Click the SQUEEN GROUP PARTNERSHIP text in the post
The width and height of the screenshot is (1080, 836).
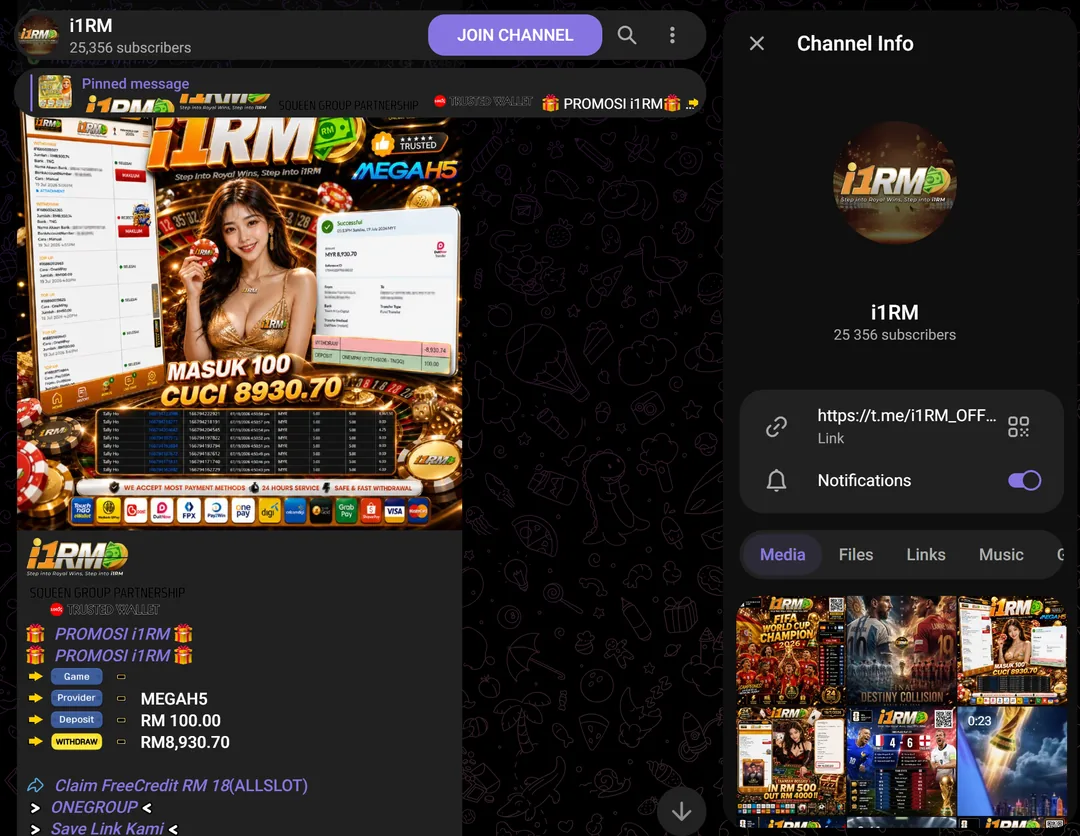tap(107, 593)
